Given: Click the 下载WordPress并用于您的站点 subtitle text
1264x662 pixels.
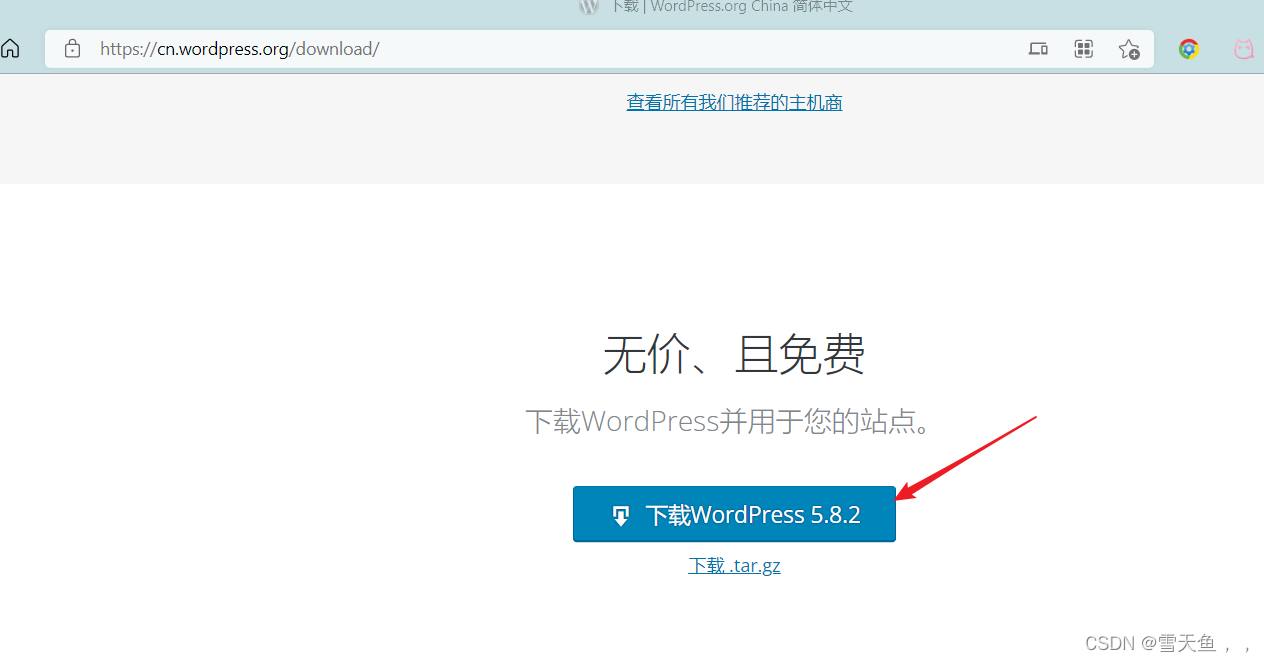Looking at the screenshot, I should [734, 421].
